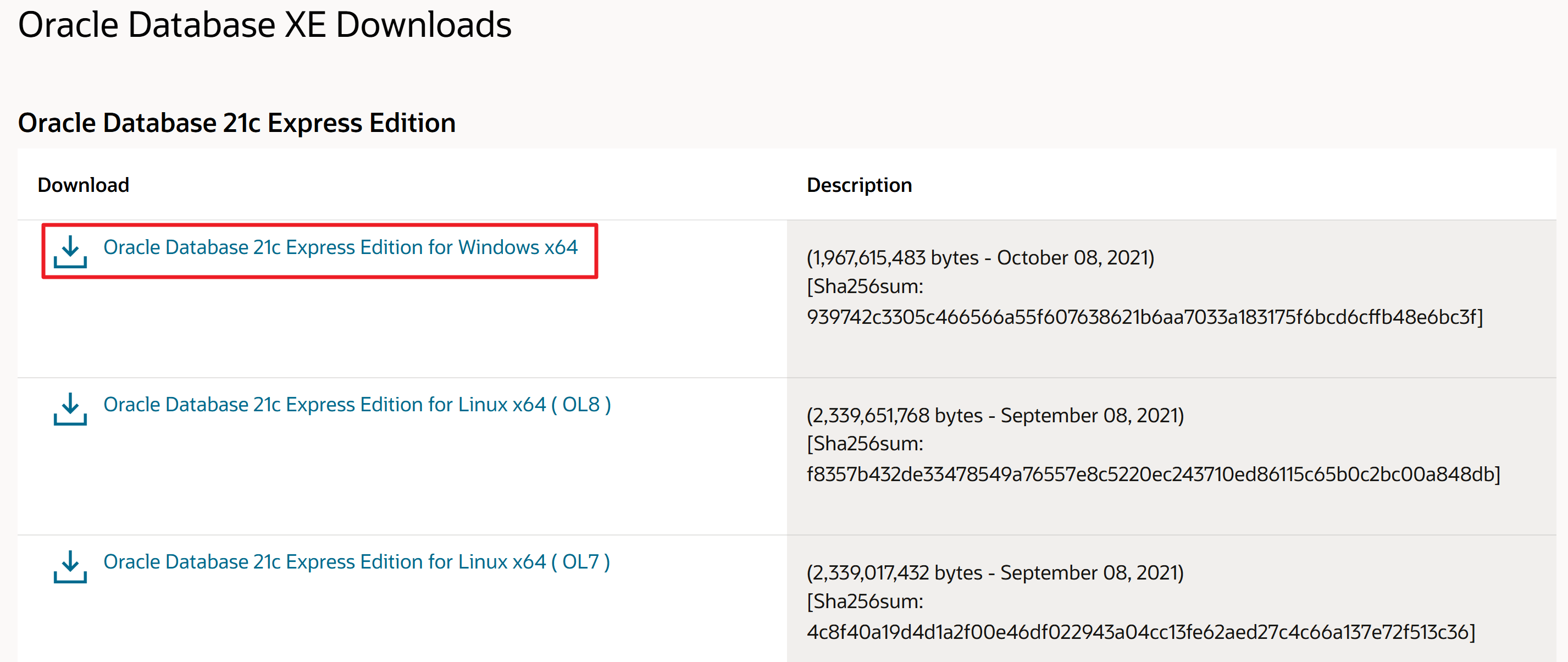Image resolution: width=1568 pixels, height=662 pixels.
Task: Click the 2,339,651,768 bytes size for OL8
Action: (x=895, y=415)
